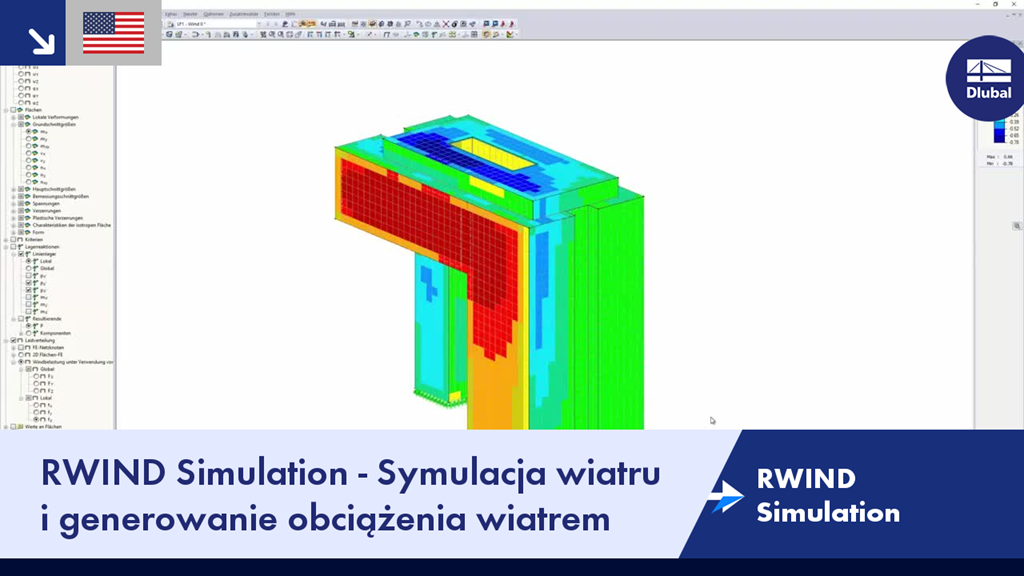Toggle the Lokale Verformungen checkbox

click(x=21, y=117)
